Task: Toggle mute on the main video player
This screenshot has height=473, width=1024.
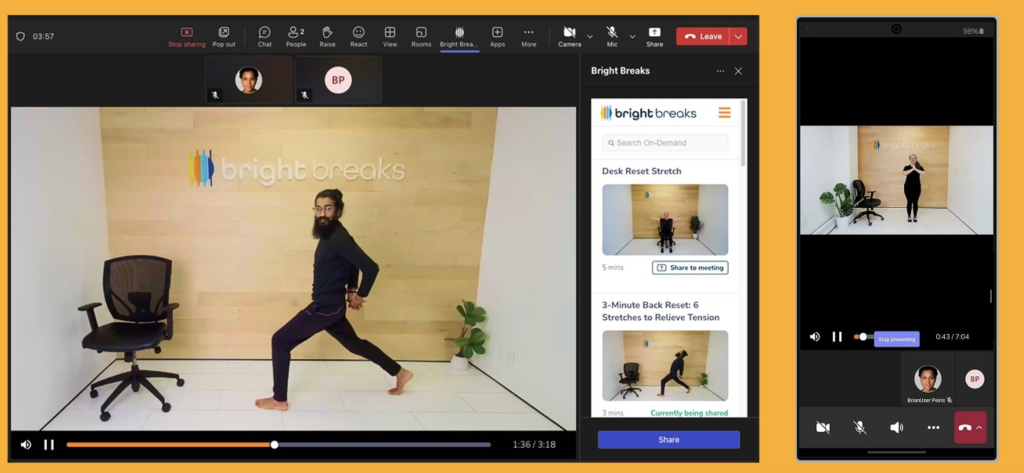Action: (x=26, y=445)
